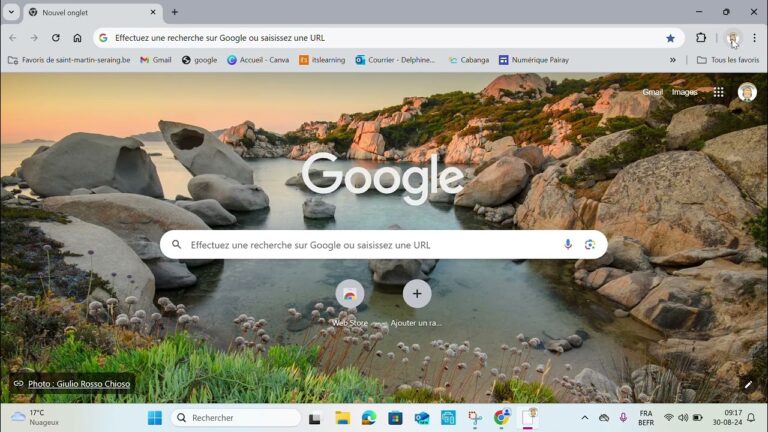Open File Explorer from the taskbar
The height and width of the screenshot is (432, 768).
pyautogui.click(x=342, y=418)
